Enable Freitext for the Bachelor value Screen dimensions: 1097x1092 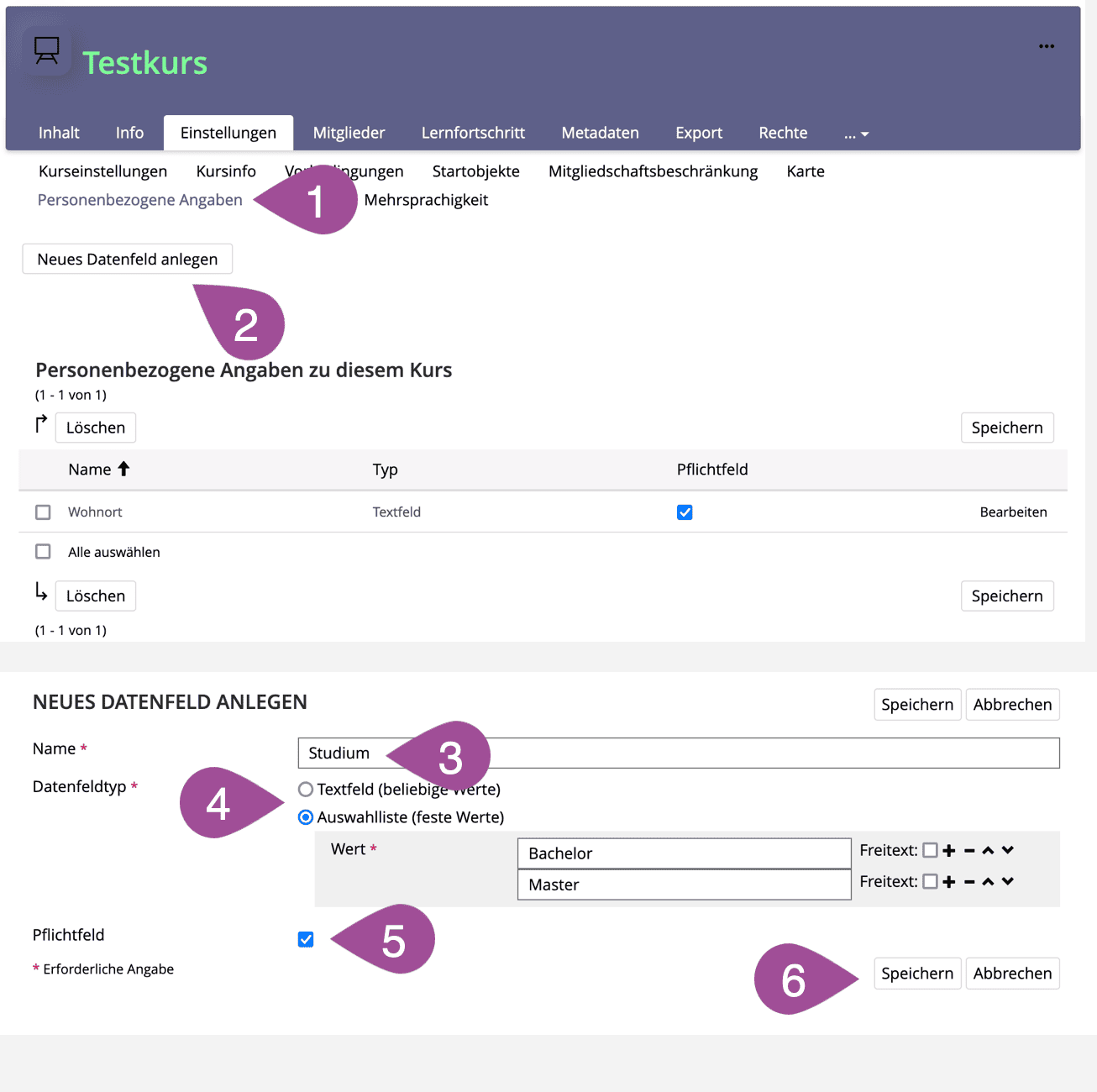(x=930, y=851)
